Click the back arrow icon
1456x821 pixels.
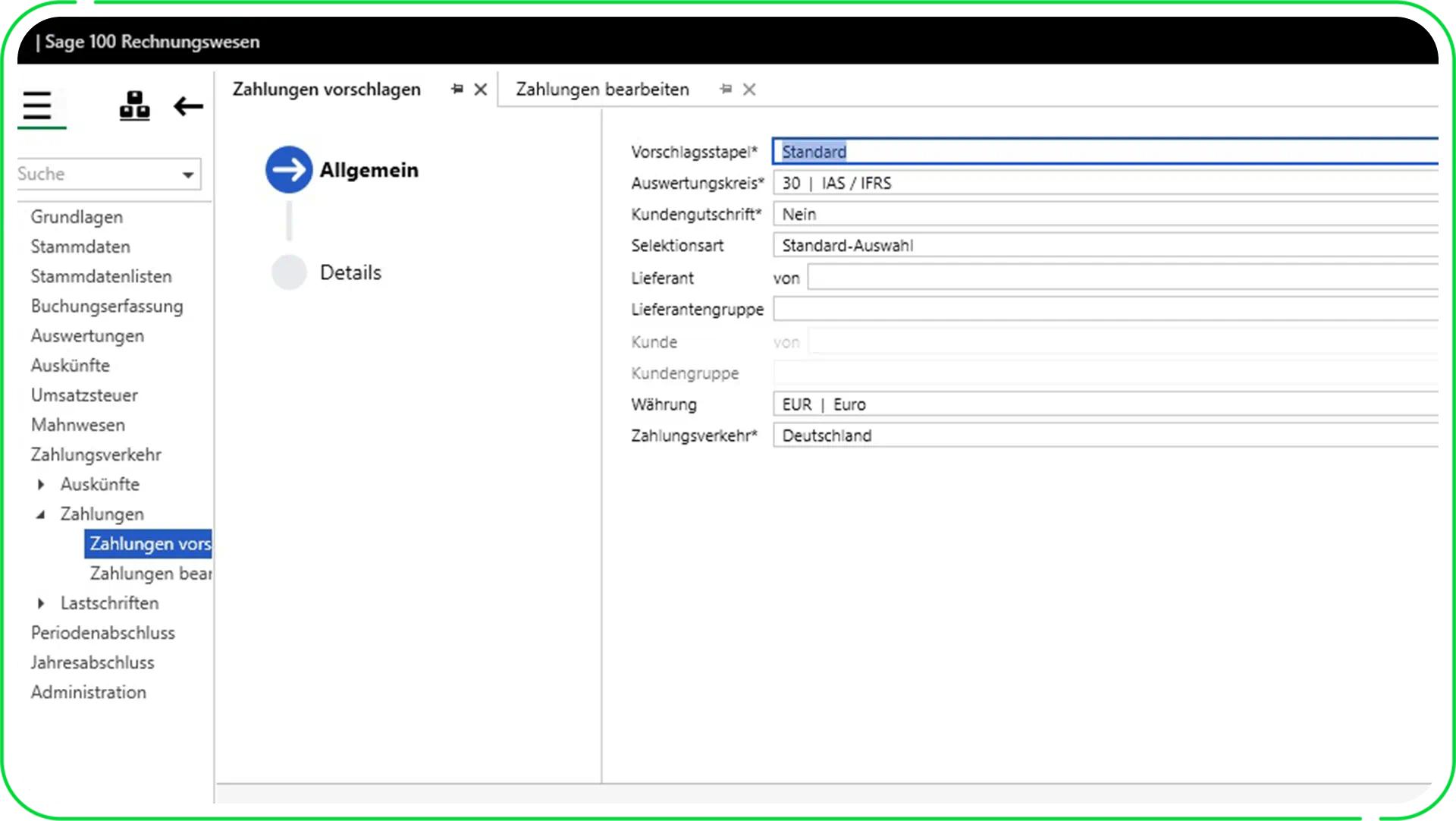[x=188, y=106]
